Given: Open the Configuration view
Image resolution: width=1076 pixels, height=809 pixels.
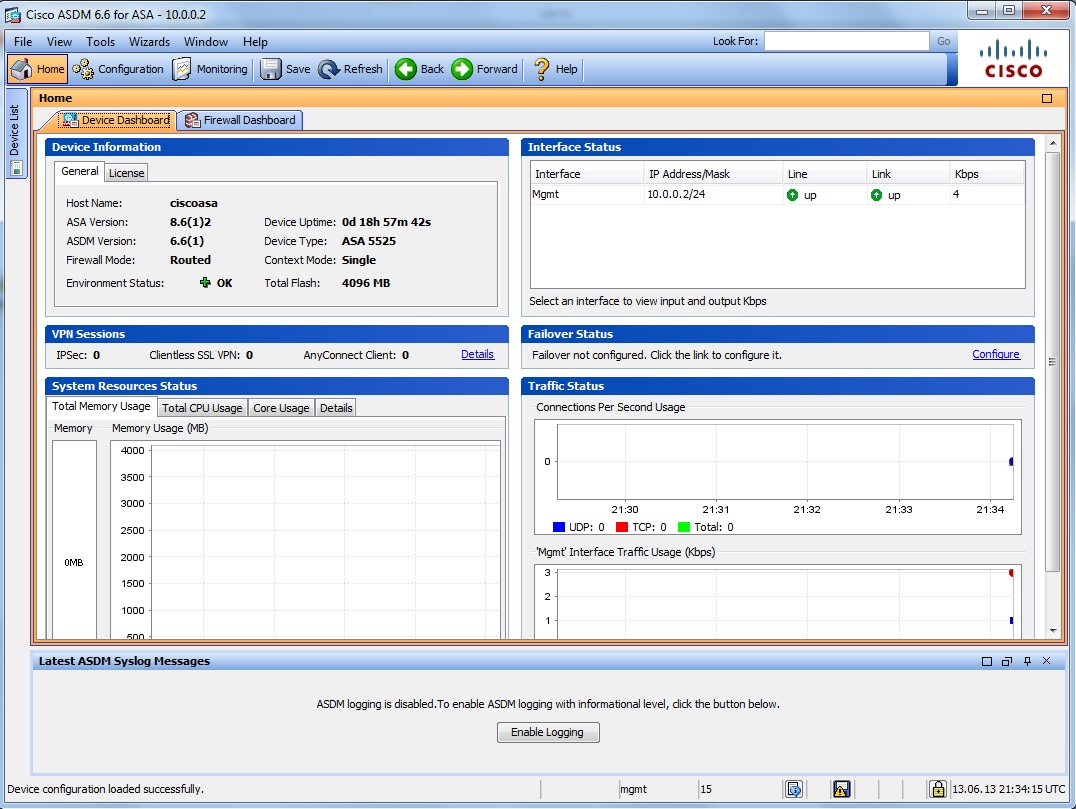Looking at the screenshot, I should tap(118, 69).
